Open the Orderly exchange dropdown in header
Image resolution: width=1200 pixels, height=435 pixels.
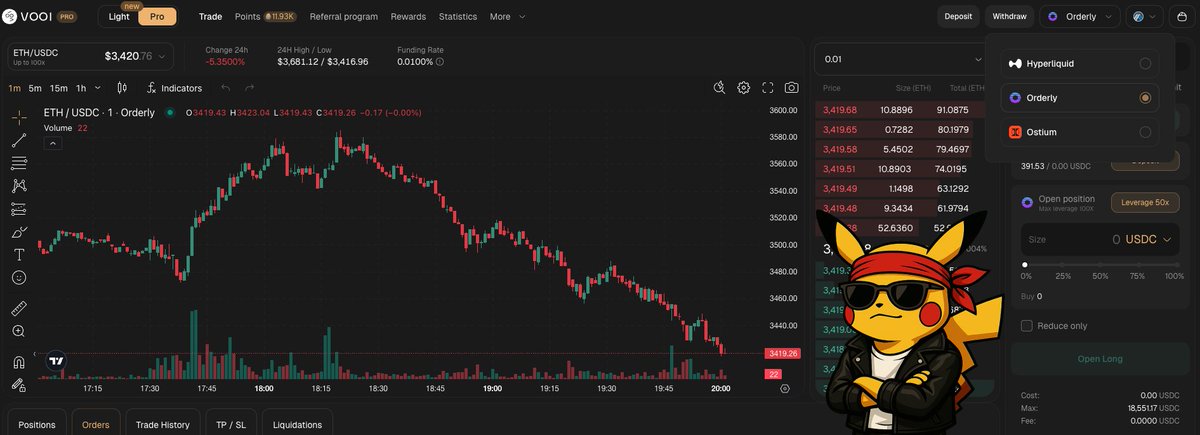point(1080,16)
